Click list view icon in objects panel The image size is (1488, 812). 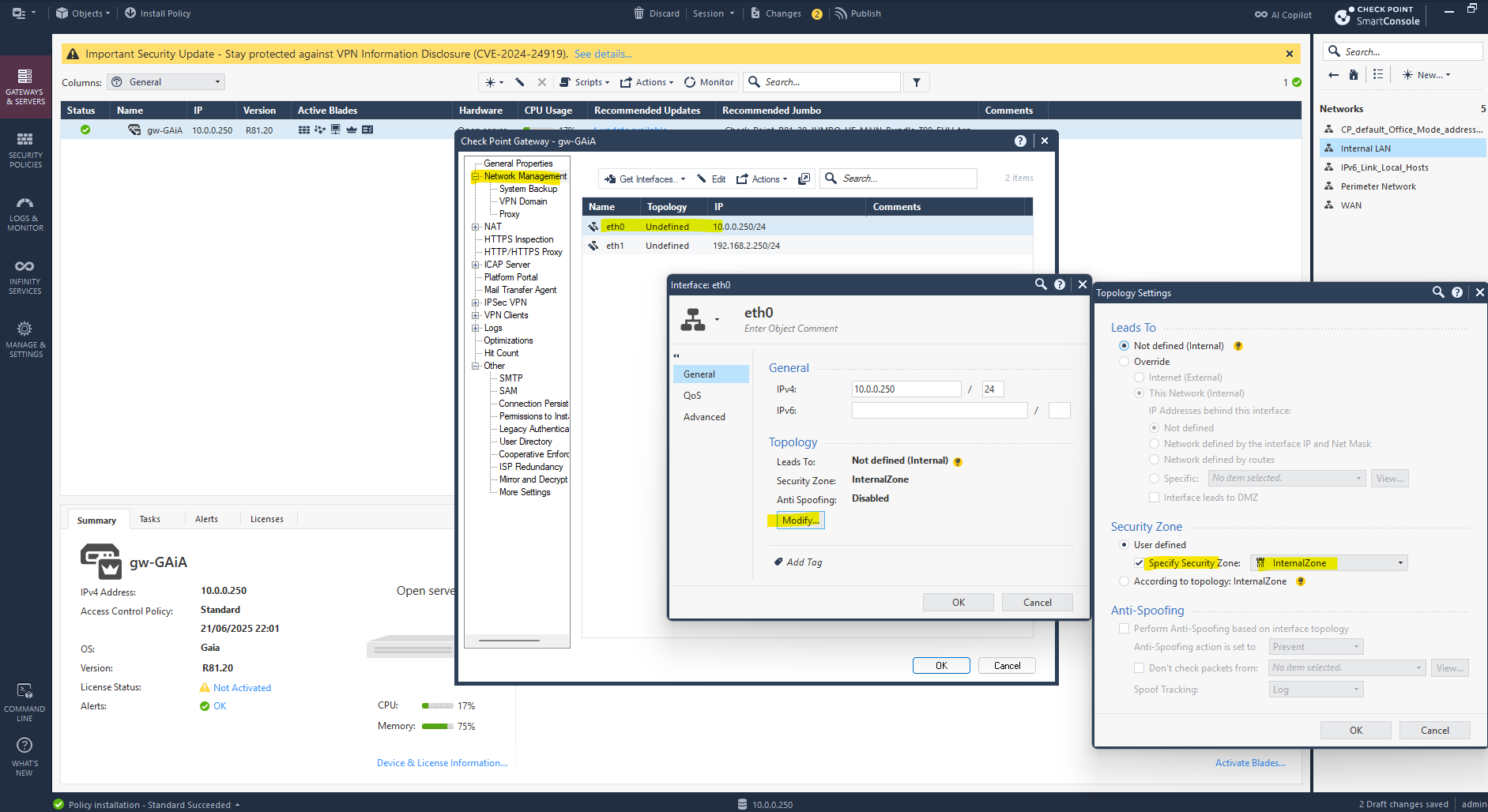coord(1378,74)
